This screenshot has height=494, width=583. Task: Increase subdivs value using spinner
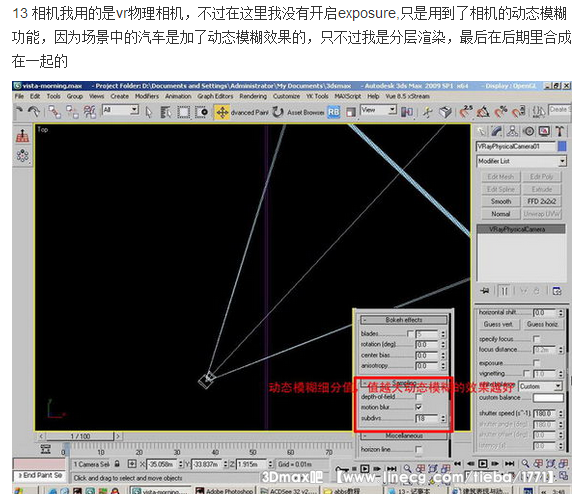click(x=443, y=416)
